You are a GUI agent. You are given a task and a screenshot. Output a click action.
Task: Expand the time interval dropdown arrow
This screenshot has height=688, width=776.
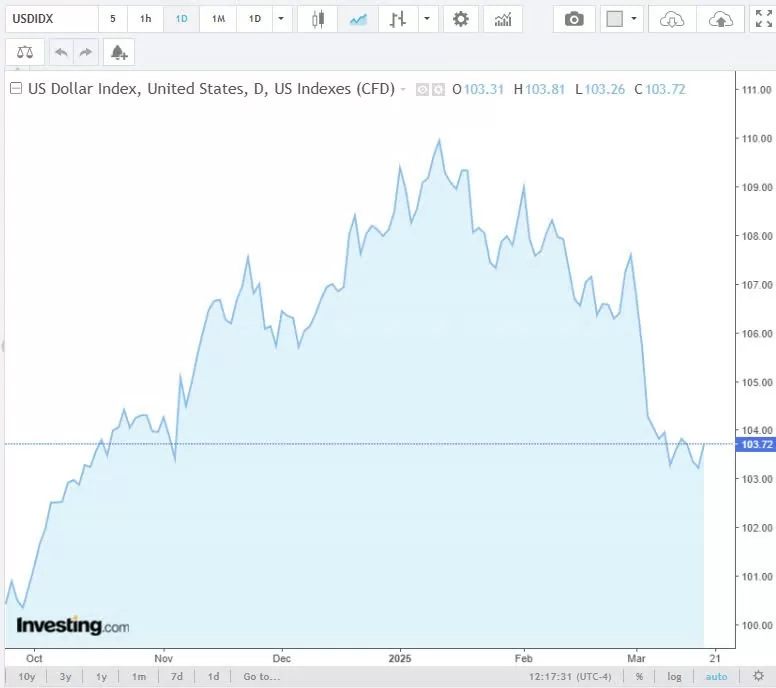click(x=281, y=19)
